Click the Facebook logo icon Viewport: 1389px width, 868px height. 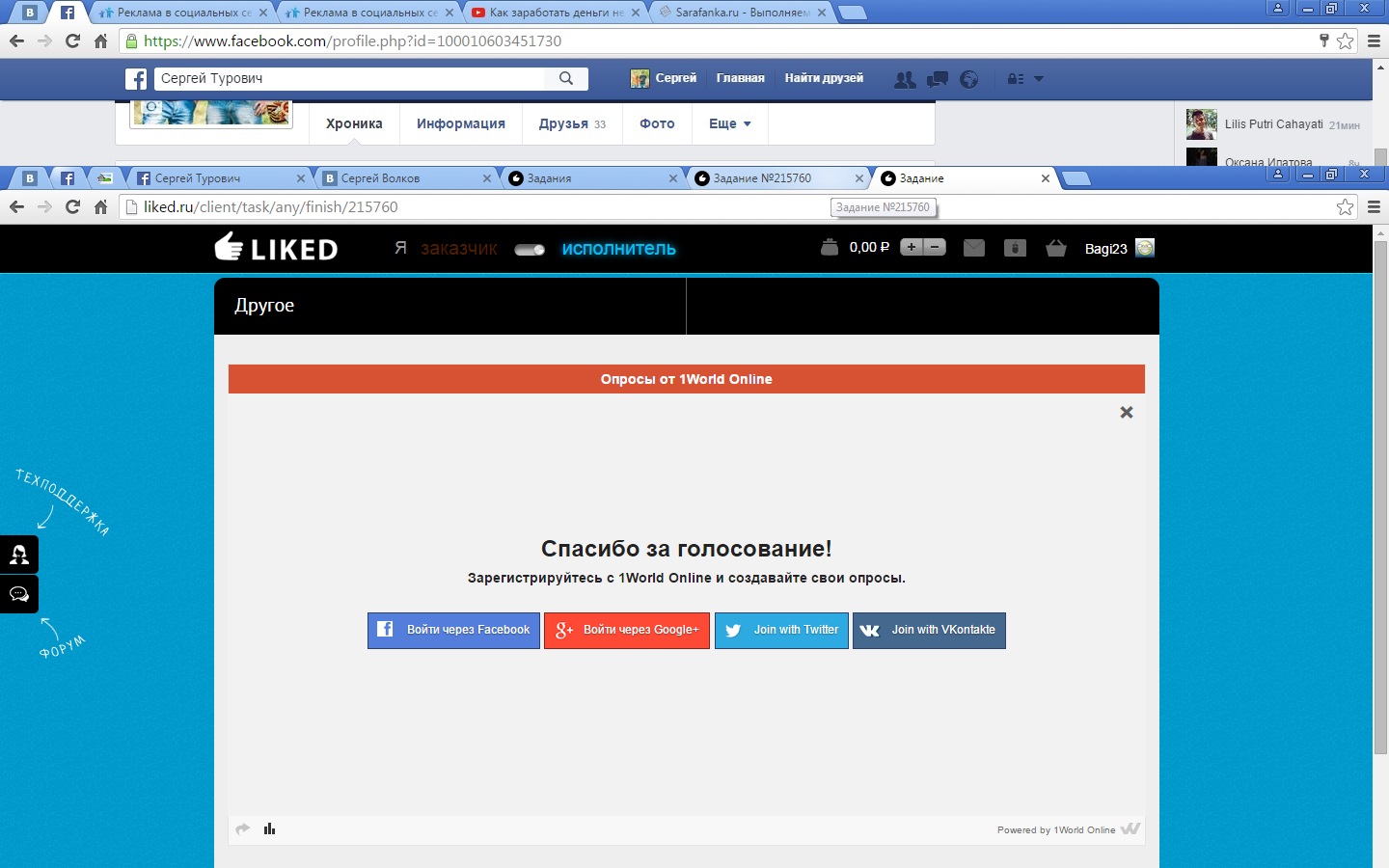[x=137, y=79]
